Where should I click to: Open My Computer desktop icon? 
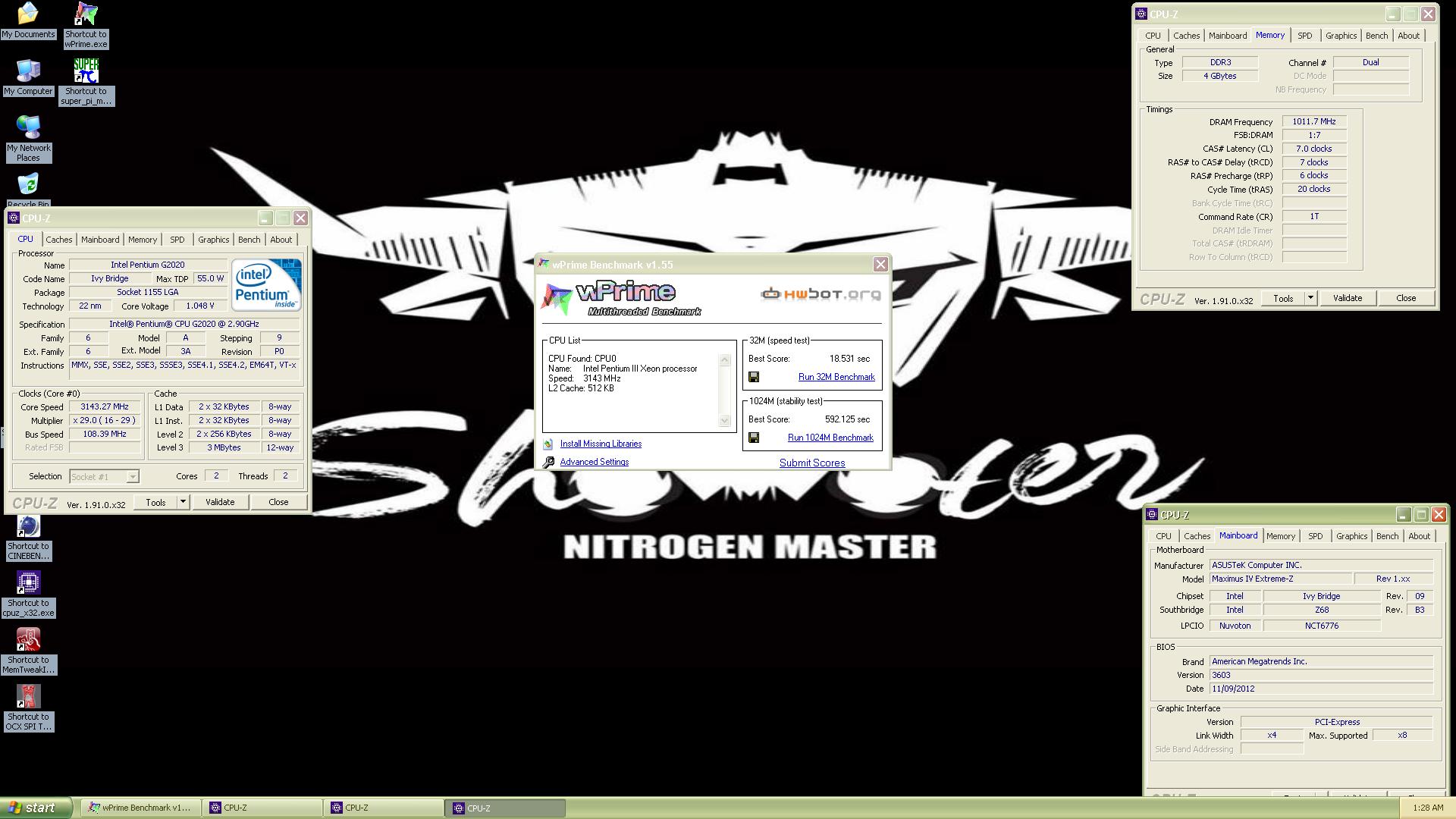coord(28,71)
